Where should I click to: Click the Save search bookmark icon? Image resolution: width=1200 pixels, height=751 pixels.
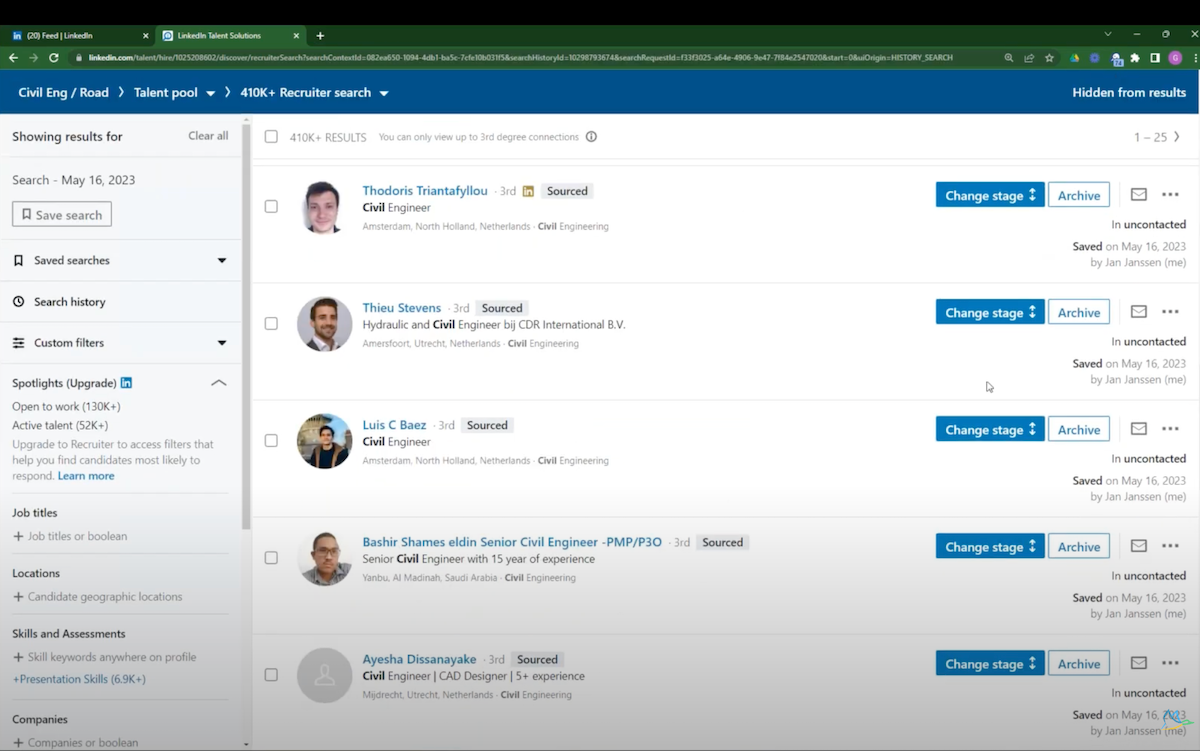(29, 214)
